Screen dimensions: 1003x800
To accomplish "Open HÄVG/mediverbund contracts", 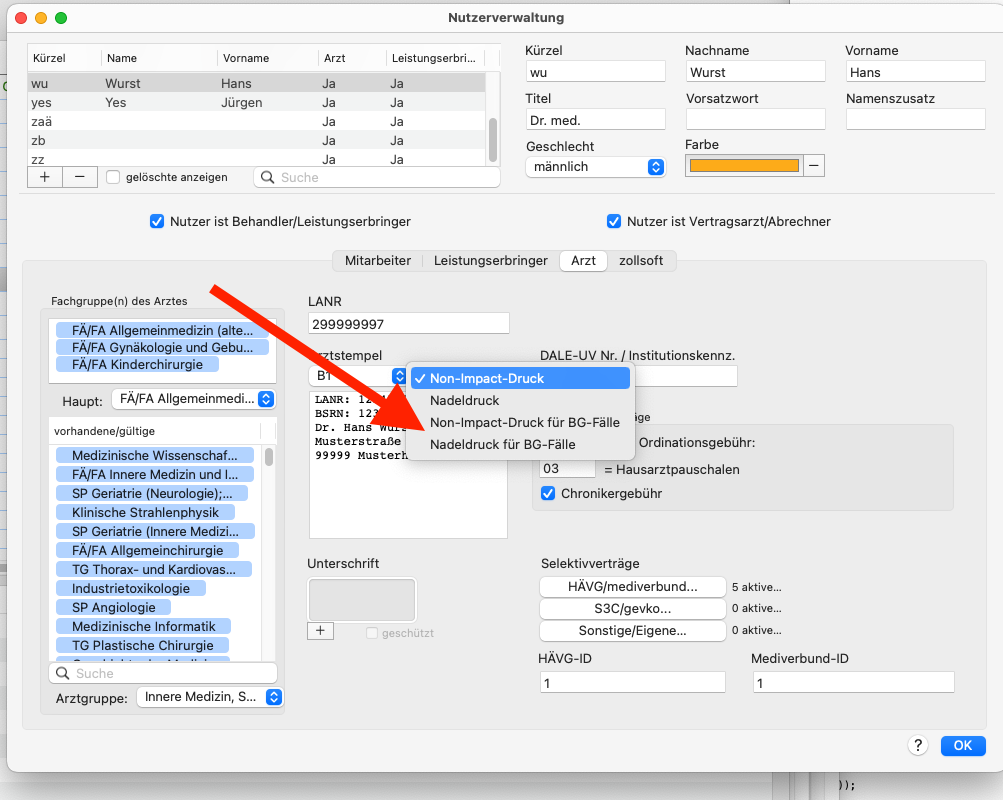I will pos(633,586).
